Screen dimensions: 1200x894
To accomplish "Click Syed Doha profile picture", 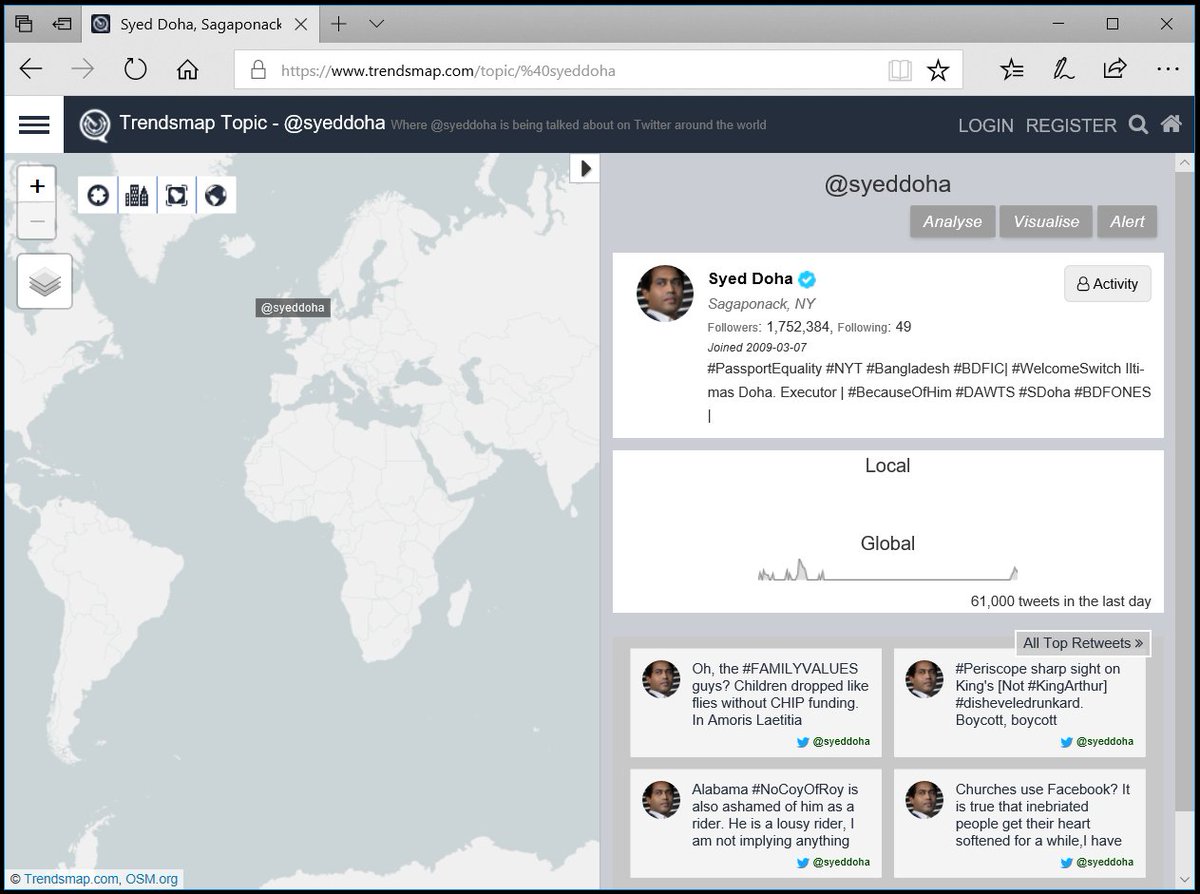I will tap(665, 293).
